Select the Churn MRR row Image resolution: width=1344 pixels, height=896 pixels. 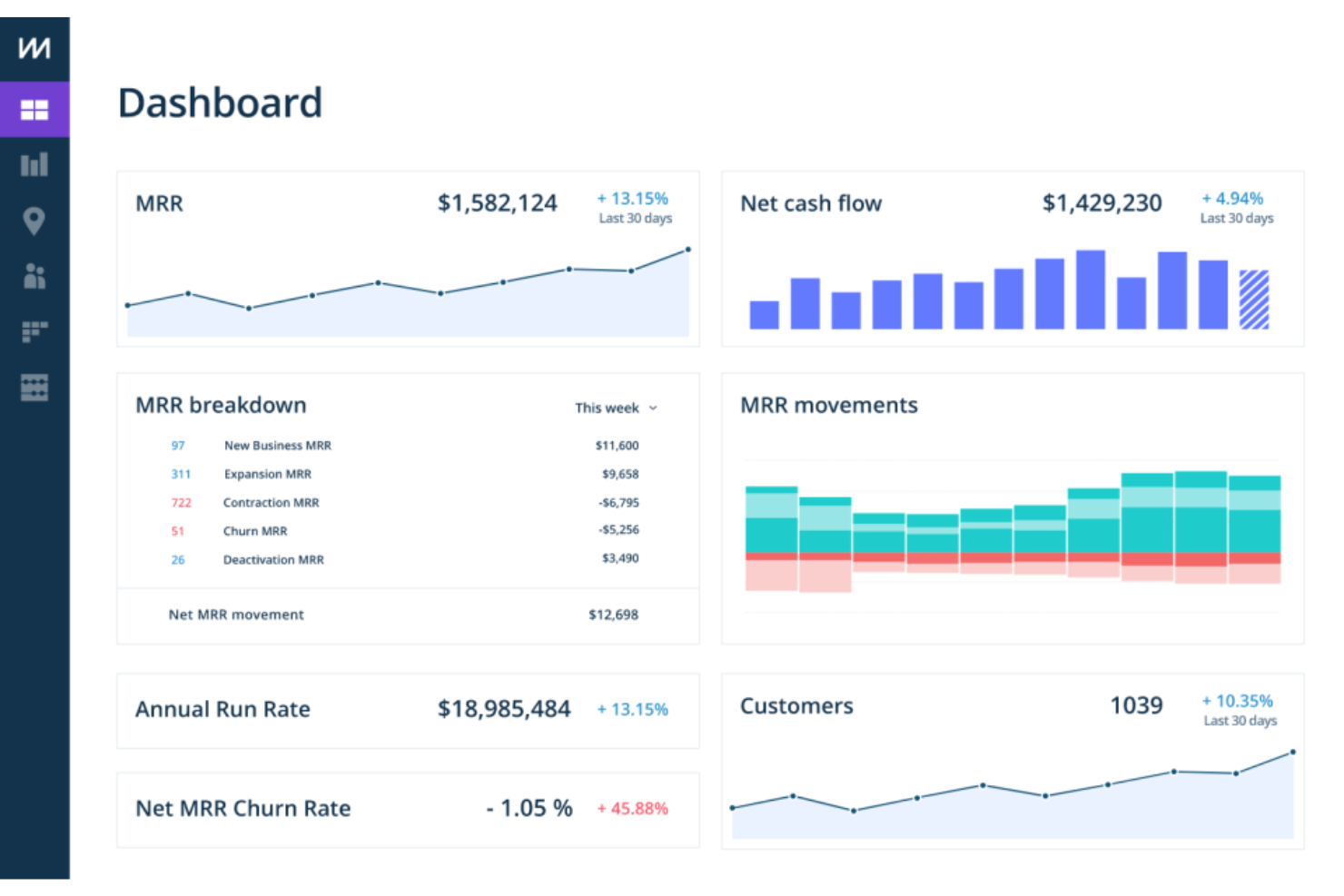(405, 530)
